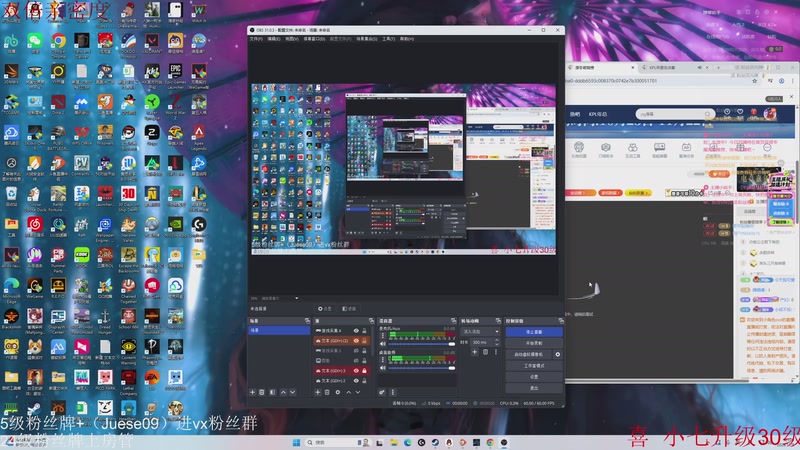Pop out the Scene Transitions dock icon
This screenshot has width=800, height=450.
(498, 321)
